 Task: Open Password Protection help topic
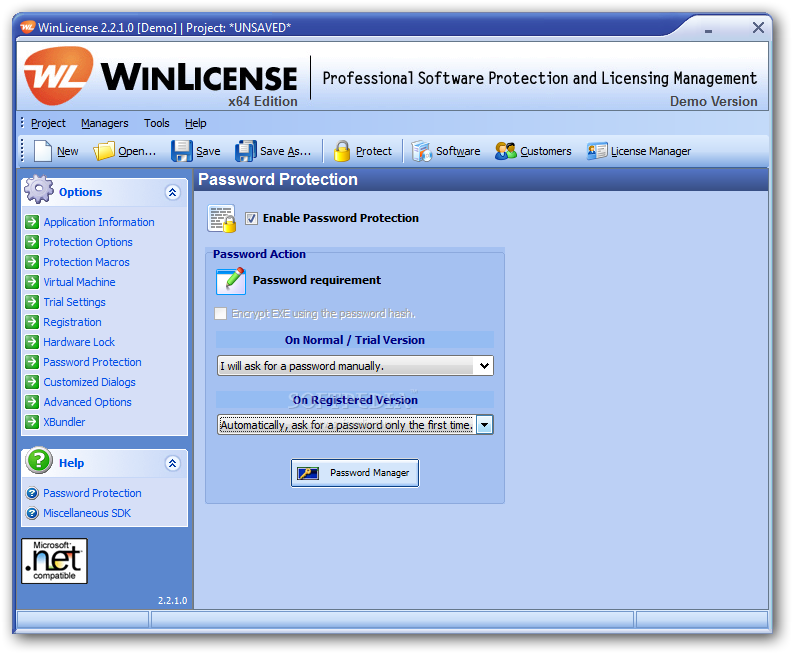92,493
